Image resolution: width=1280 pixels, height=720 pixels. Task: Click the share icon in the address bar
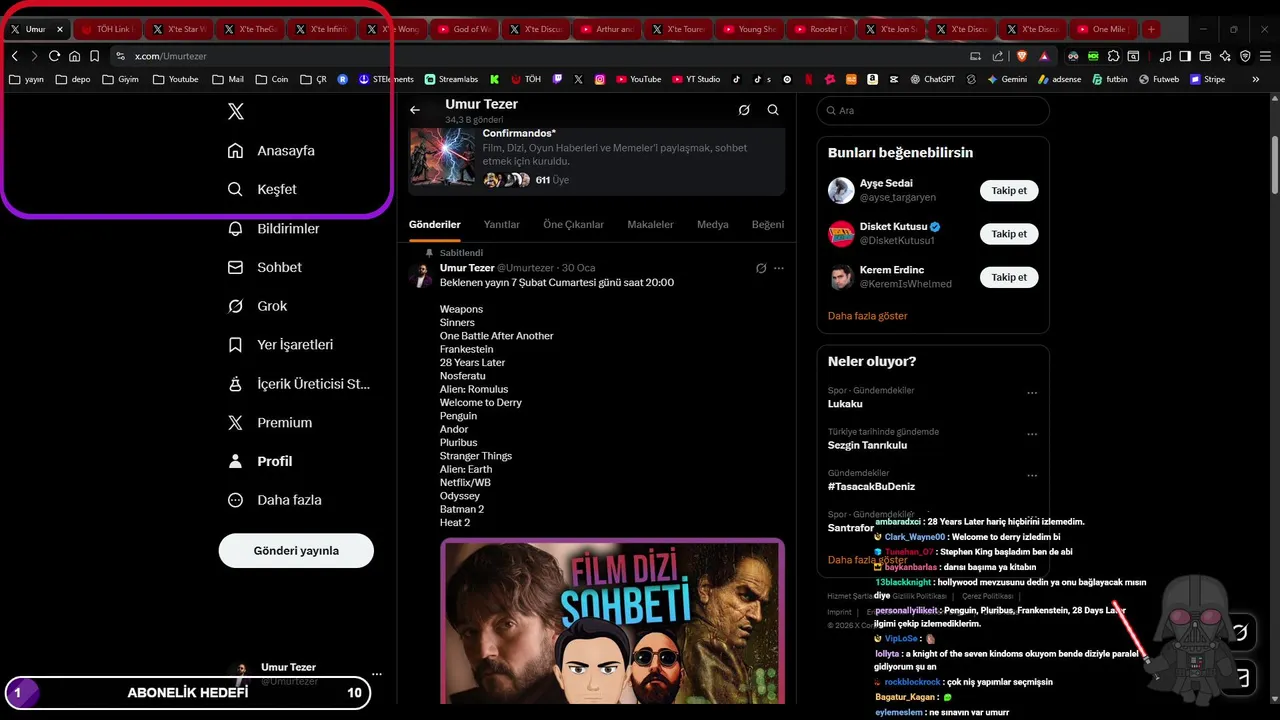(998, 56)
